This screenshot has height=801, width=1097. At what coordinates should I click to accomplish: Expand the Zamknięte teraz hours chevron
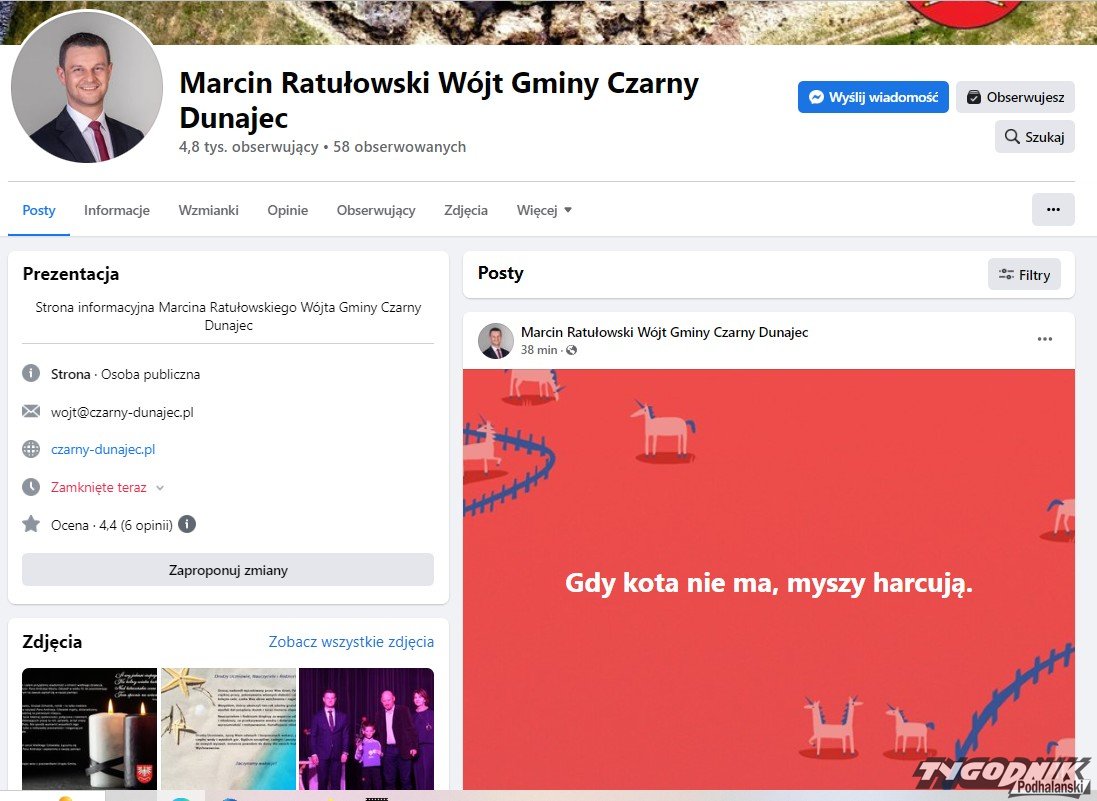160,488
